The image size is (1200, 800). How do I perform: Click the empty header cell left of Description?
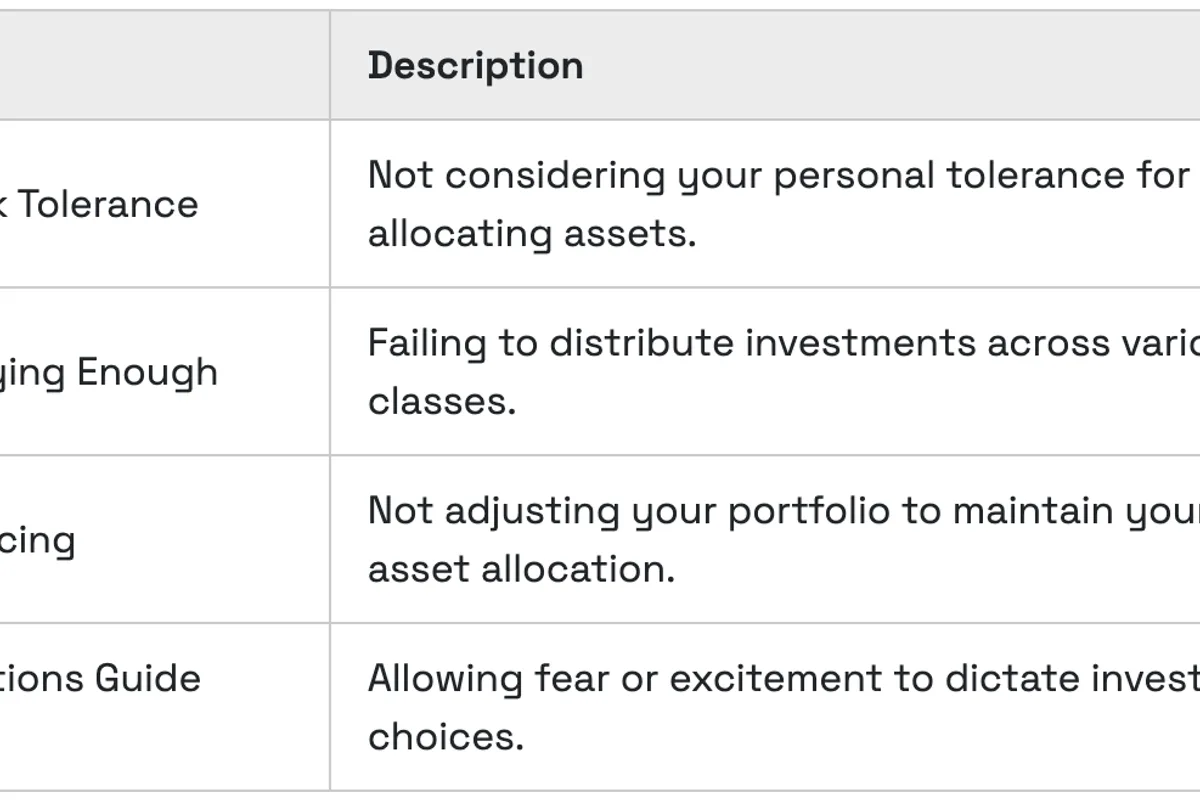point(164,66)
